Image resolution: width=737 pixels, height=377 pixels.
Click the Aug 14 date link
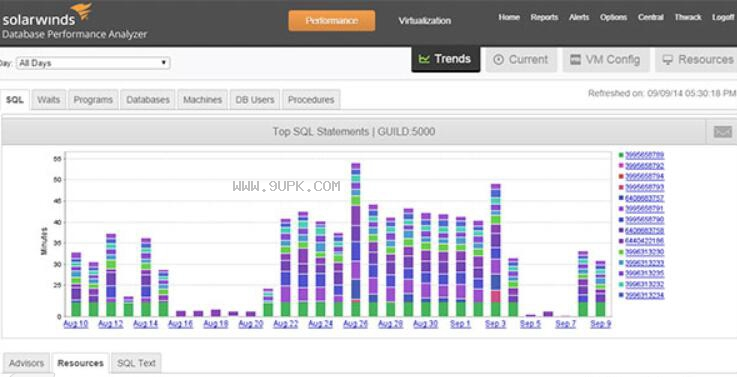pyautogui.click(x=145, y=324)
